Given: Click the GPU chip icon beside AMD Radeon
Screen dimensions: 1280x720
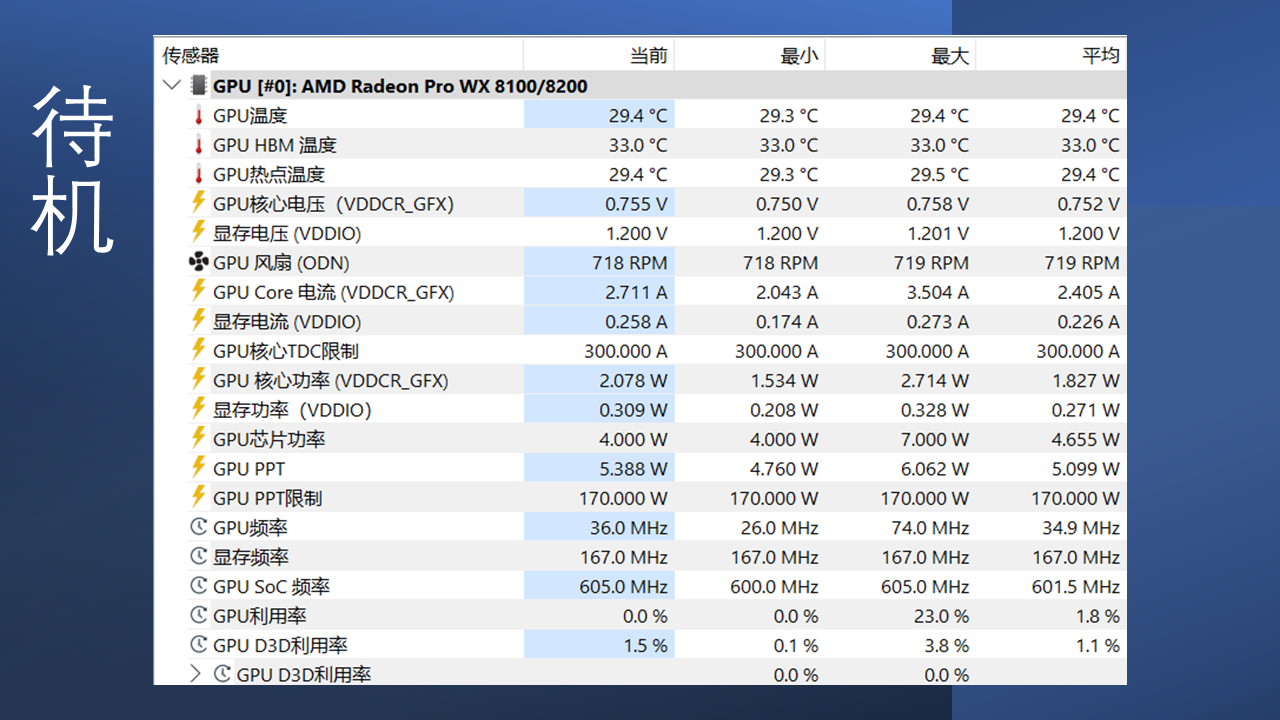Looking at the screenshot, I should [199, 86].
